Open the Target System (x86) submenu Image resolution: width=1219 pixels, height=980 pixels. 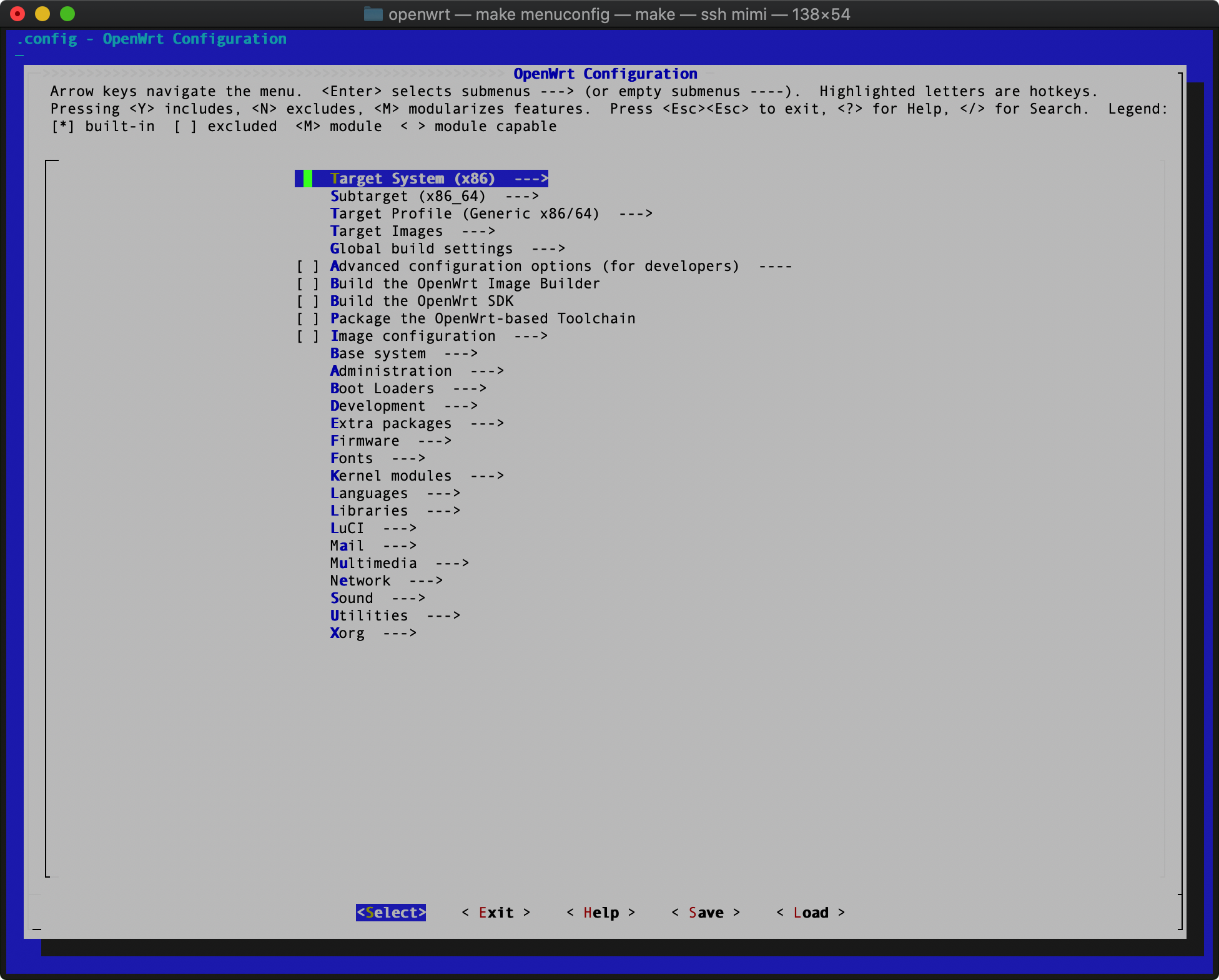tap(422, 179)
